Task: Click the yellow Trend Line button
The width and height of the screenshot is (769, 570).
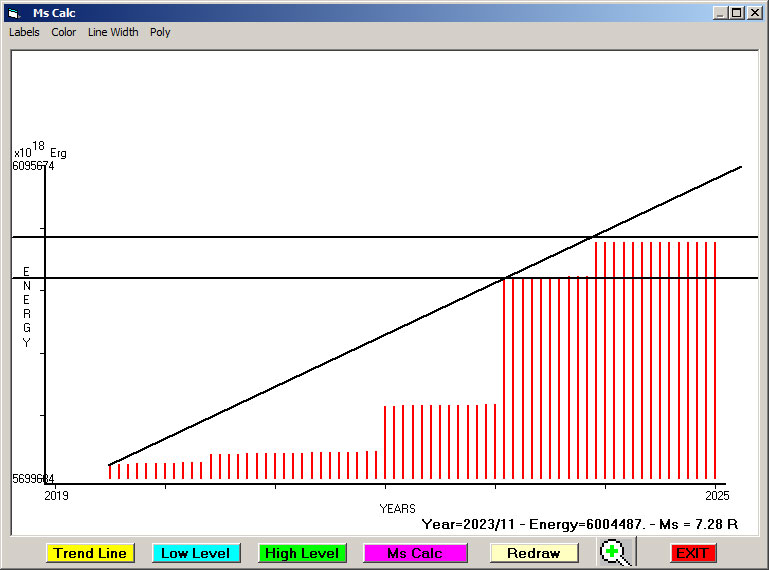Action: pos(90,553)
